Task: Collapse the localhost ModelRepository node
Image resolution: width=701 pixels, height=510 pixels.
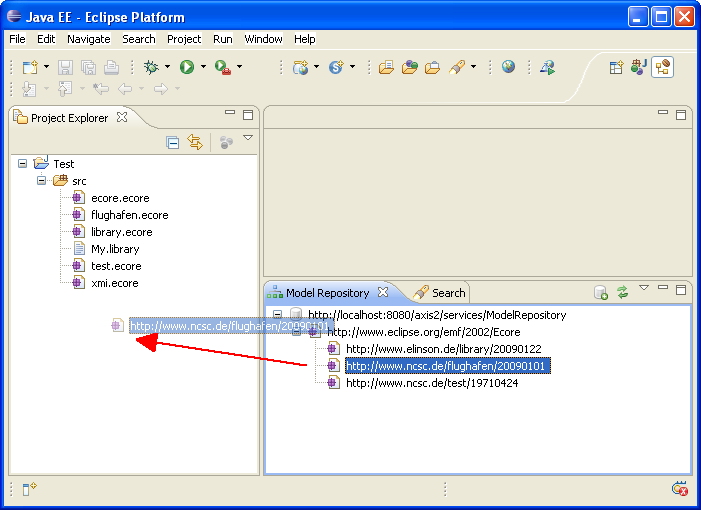Action: (x=278, y=314)
